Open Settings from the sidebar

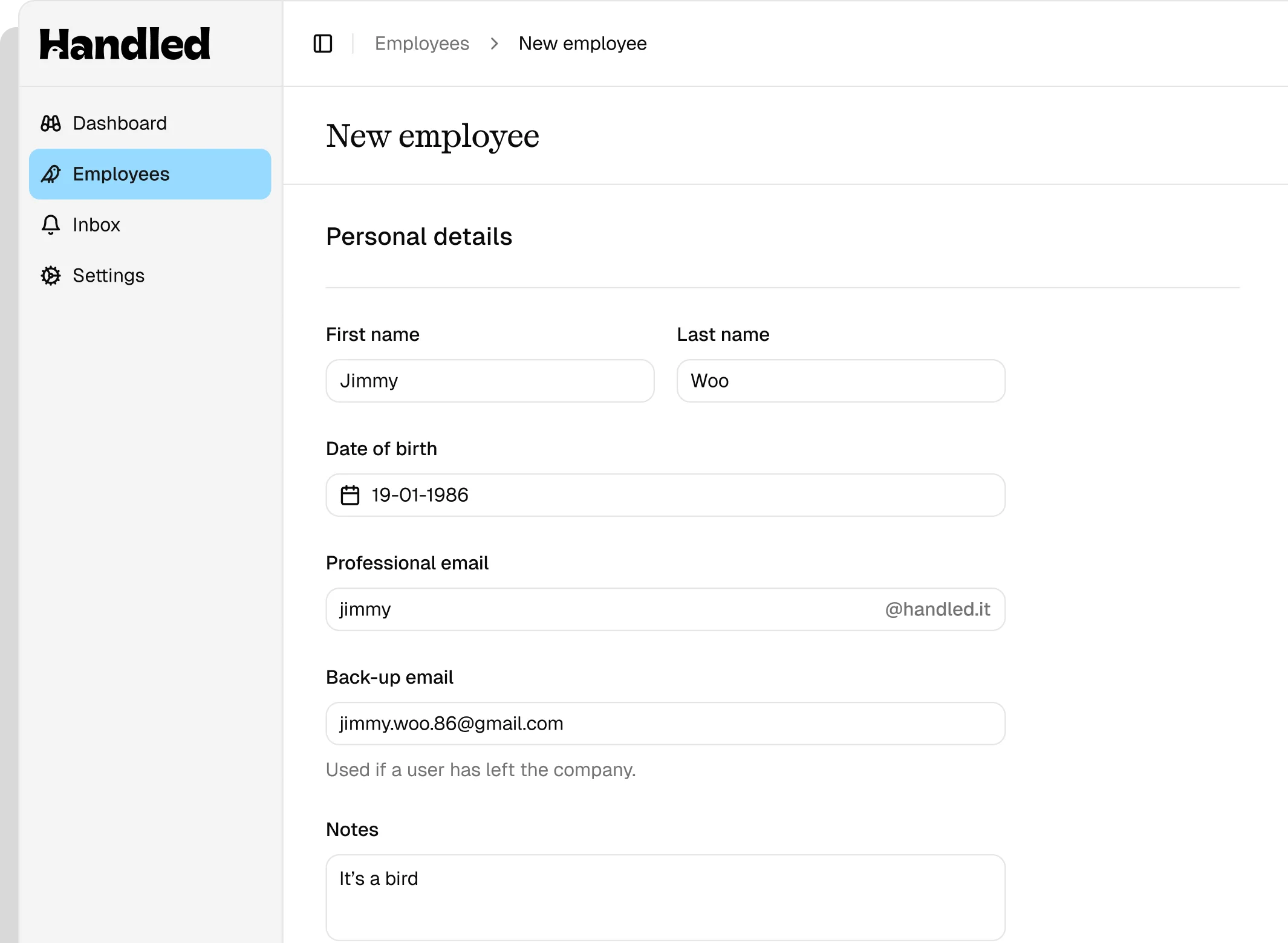tap(109, 276)
